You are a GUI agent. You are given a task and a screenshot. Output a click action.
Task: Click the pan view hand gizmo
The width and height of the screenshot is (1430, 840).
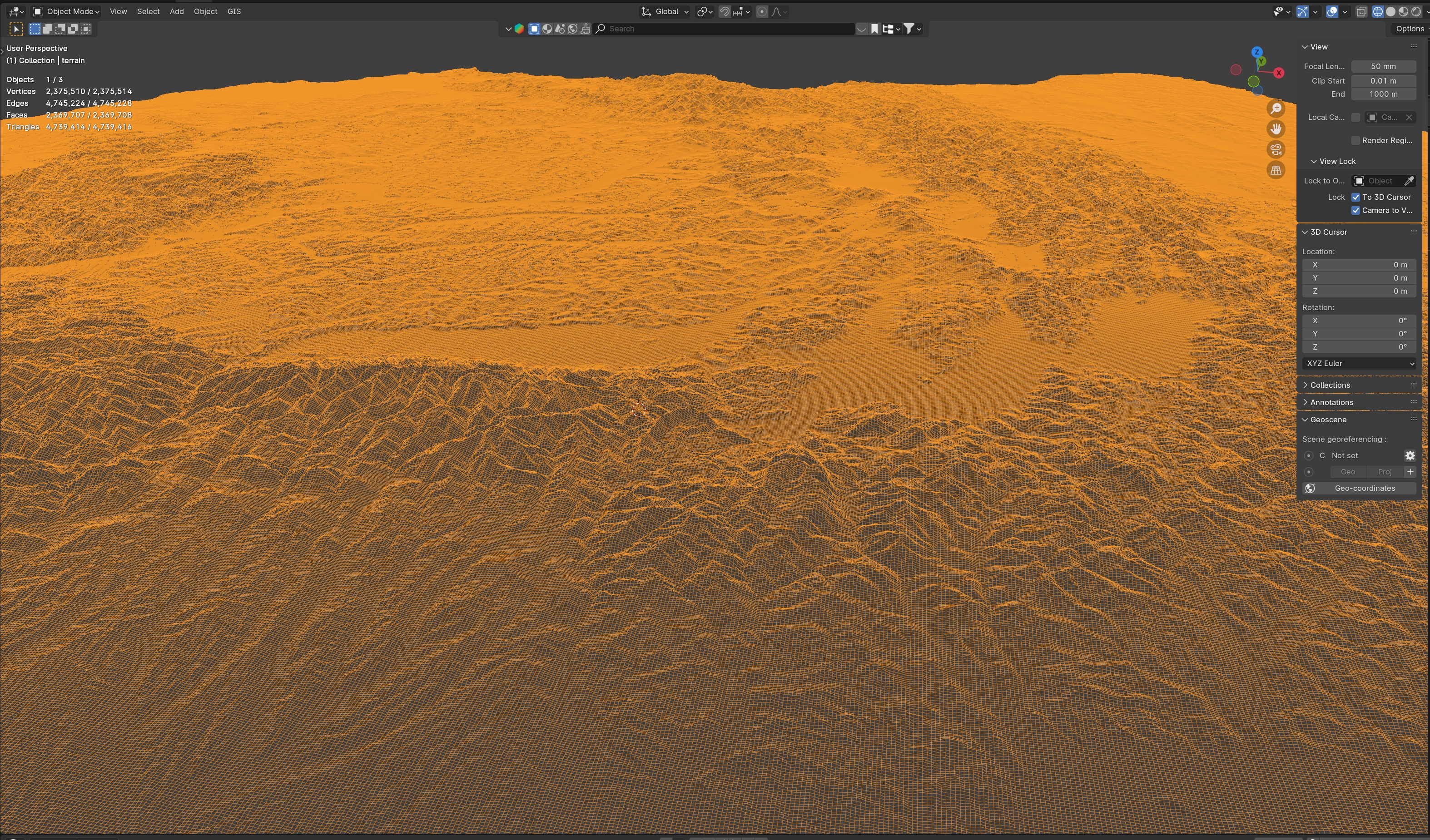(x=1276, y=129)
